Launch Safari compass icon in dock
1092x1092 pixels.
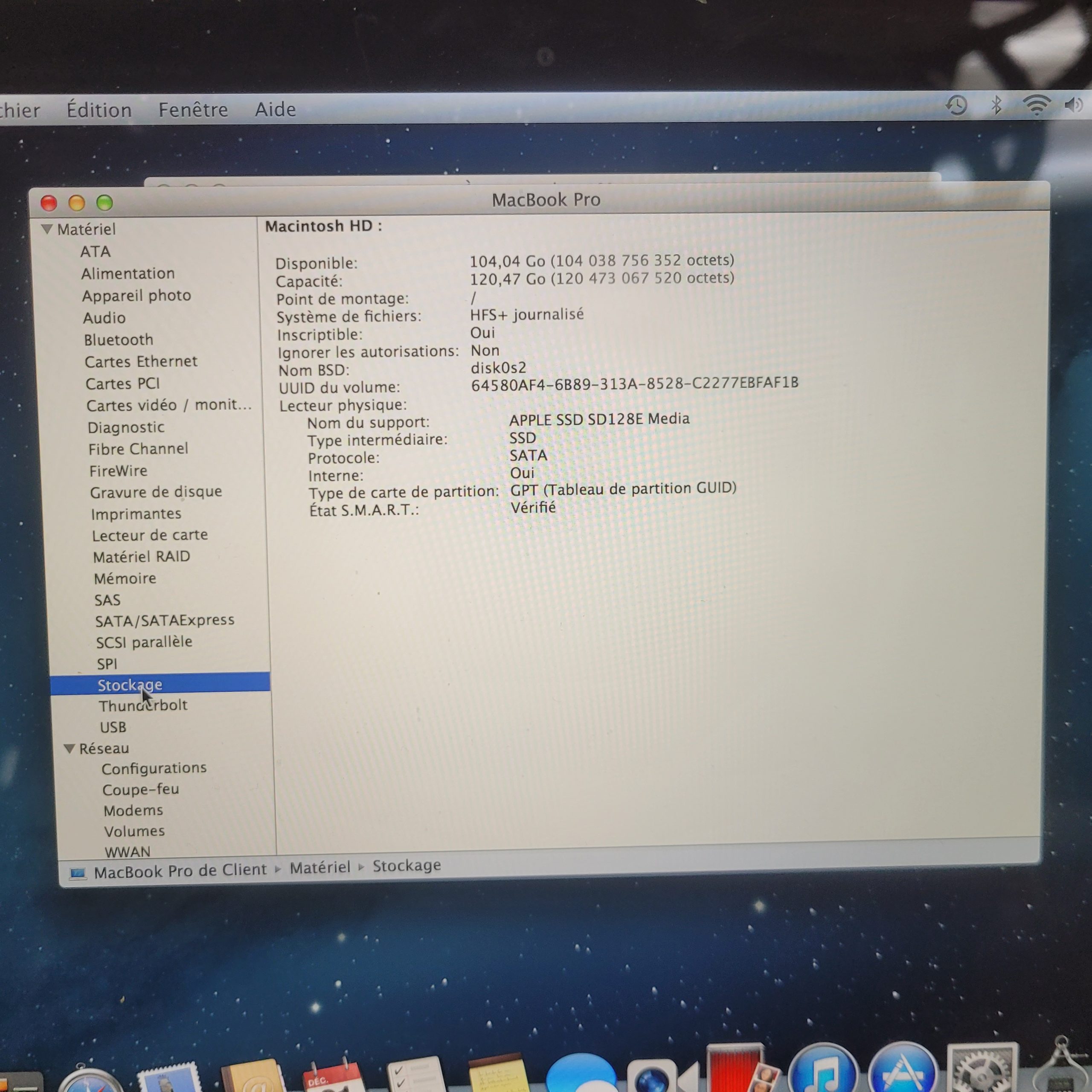click(90, 1080)
